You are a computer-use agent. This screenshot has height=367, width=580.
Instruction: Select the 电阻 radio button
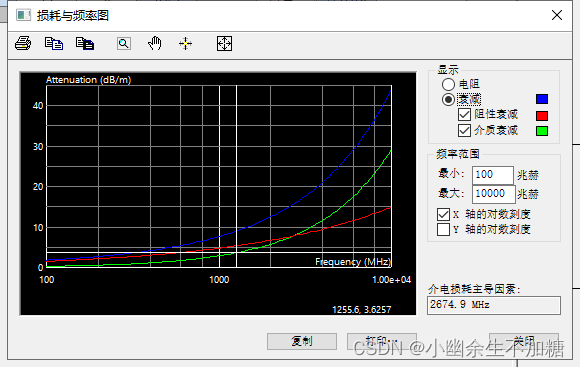pyautogui.click(x=448, y=84)
